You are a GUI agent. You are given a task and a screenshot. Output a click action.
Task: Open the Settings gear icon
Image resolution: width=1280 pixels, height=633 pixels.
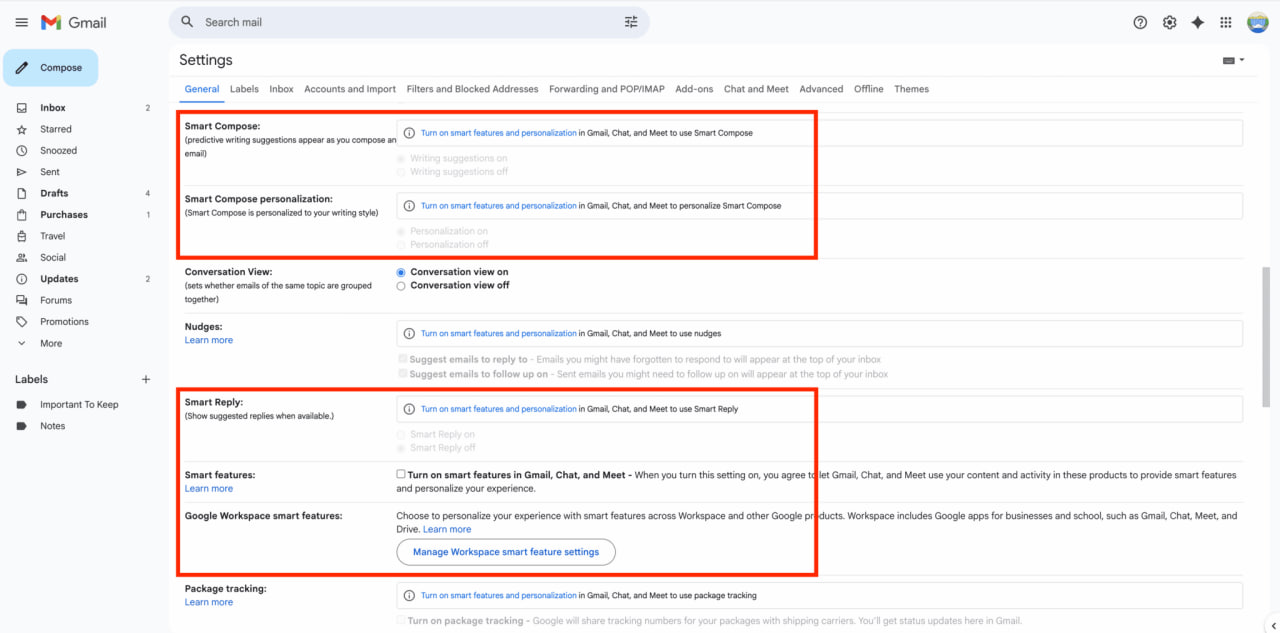1169,23
